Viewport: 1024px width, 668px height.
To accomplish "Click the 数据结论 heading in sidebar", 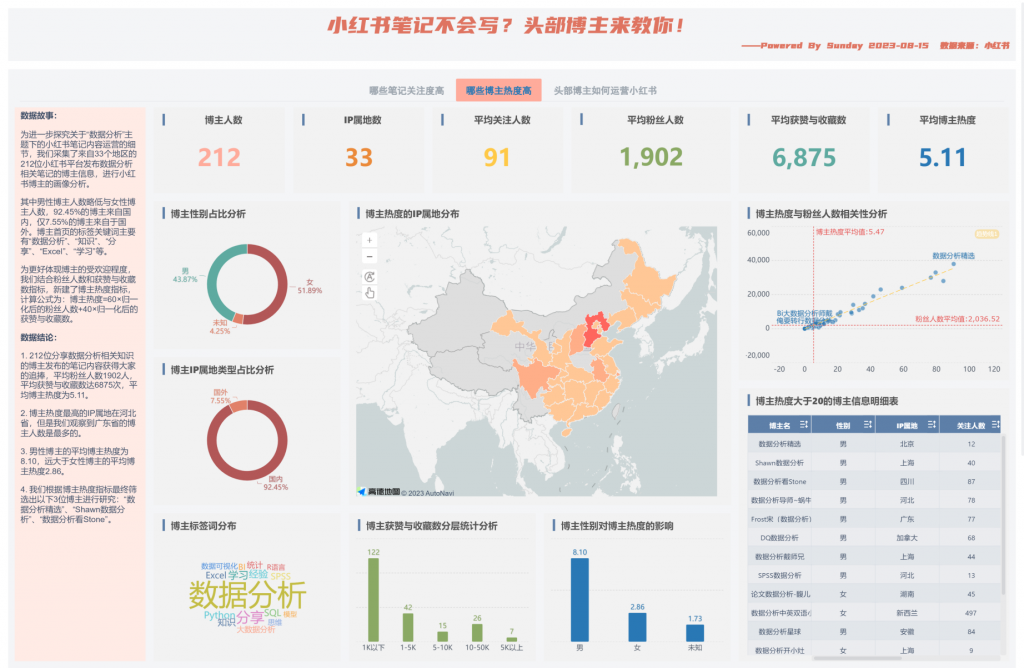I will click(39, 338).
